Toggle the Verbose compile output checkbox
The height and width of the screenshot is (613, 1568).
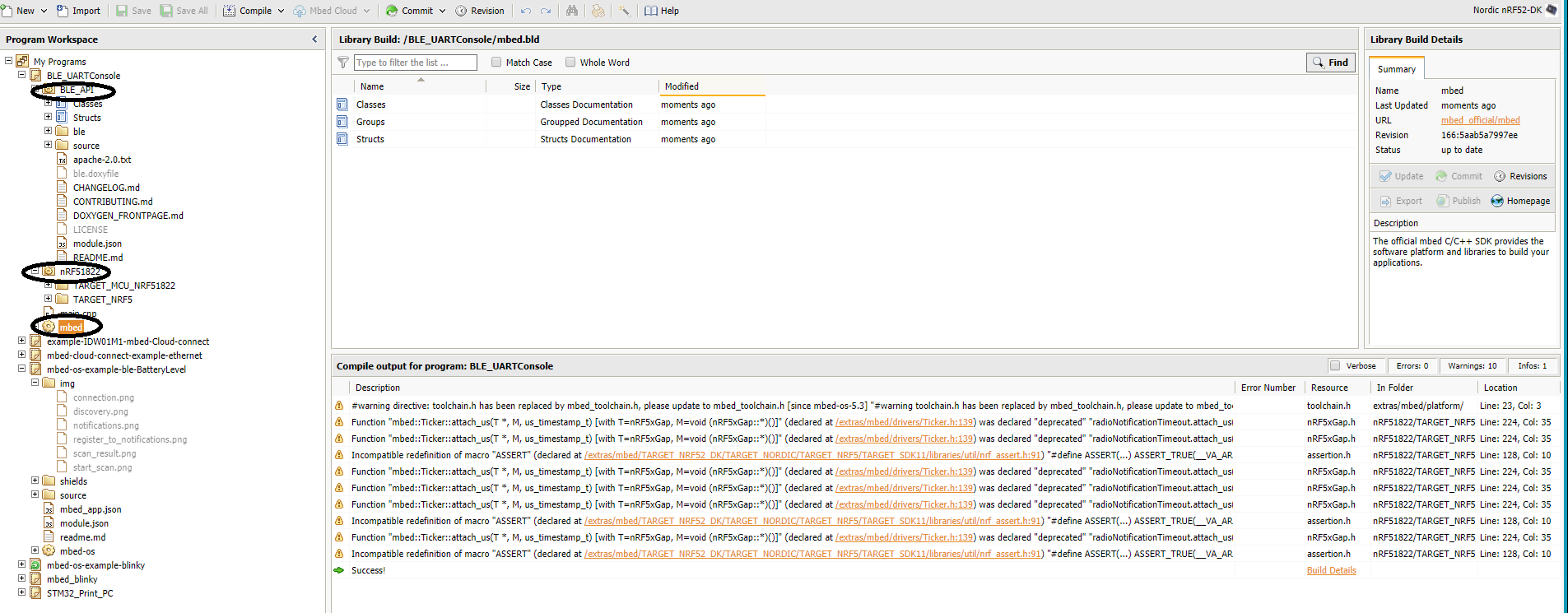click(1335, 365)
